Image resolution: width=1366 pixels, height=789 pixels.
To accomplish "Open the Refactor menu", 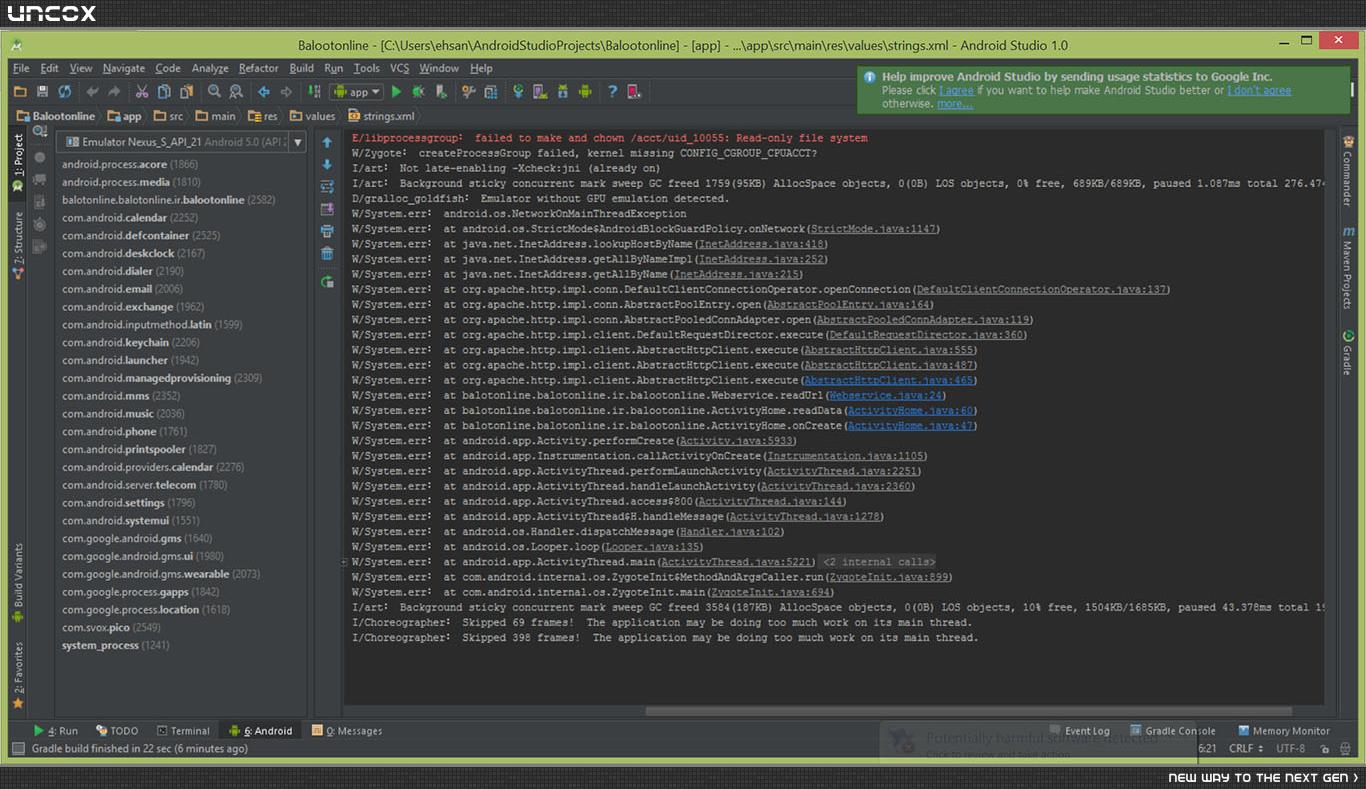I will pyautogui.click(x=259, y=68).
